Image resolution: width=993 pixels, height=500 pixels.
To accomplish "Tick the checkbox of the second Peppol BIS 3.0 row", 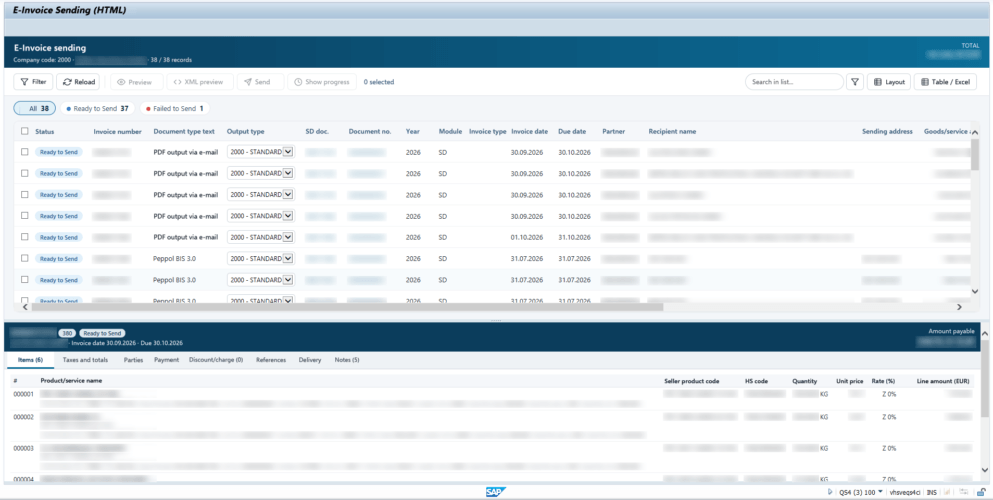I will tap(25, 279).
